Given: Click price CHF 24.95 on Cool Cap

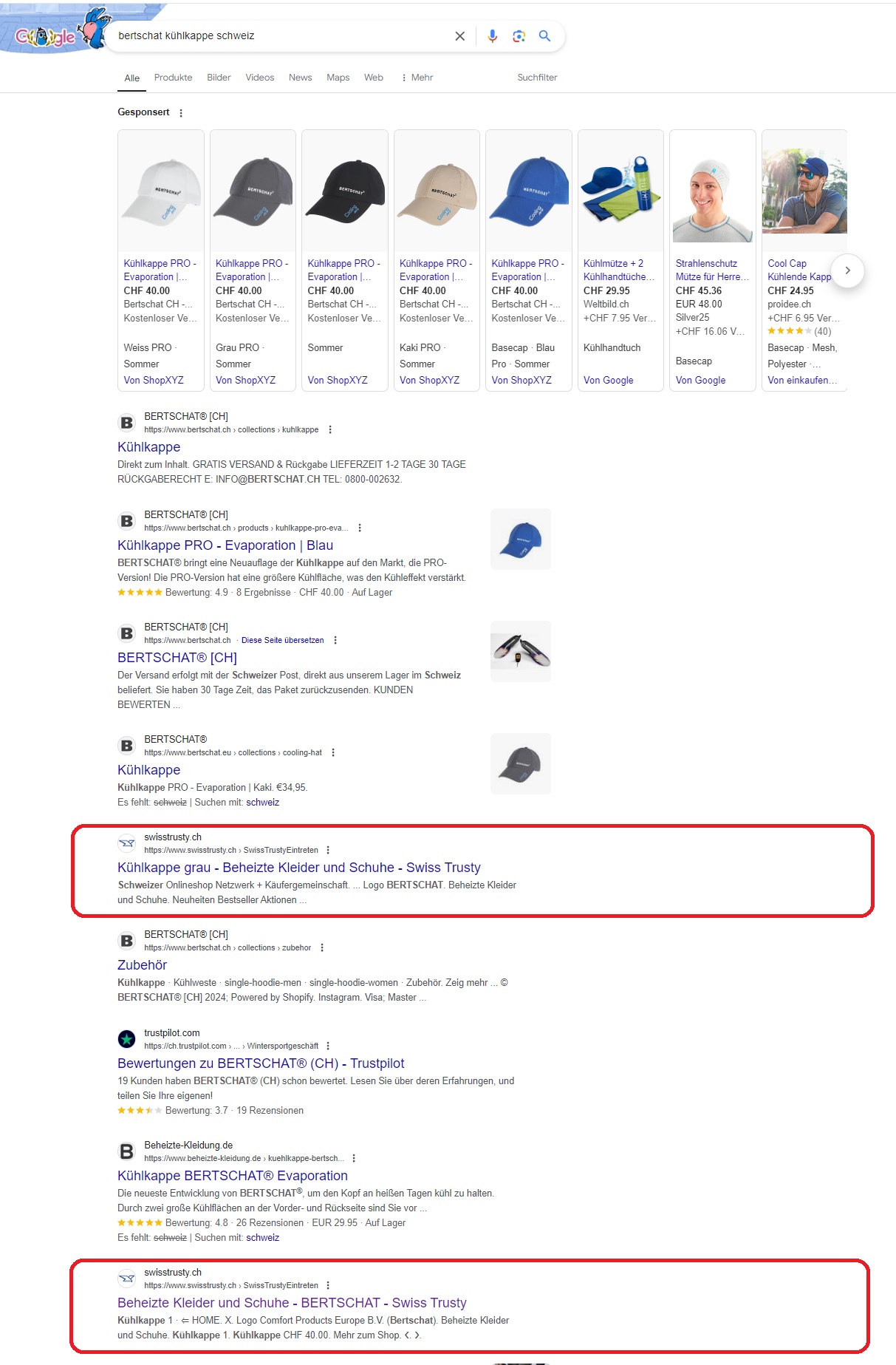Looking at the screenshot, I should tap(790, 291).
